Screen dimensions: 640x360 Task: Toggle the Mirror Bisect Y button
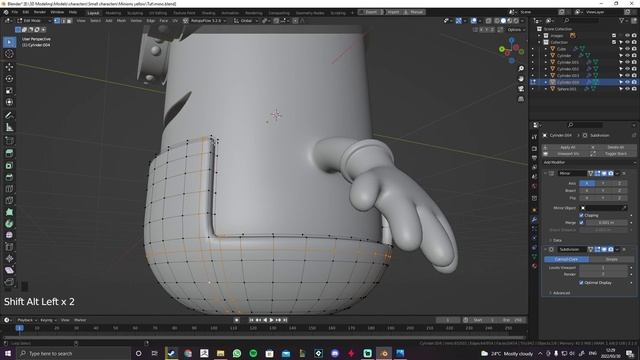pos(603,191)
